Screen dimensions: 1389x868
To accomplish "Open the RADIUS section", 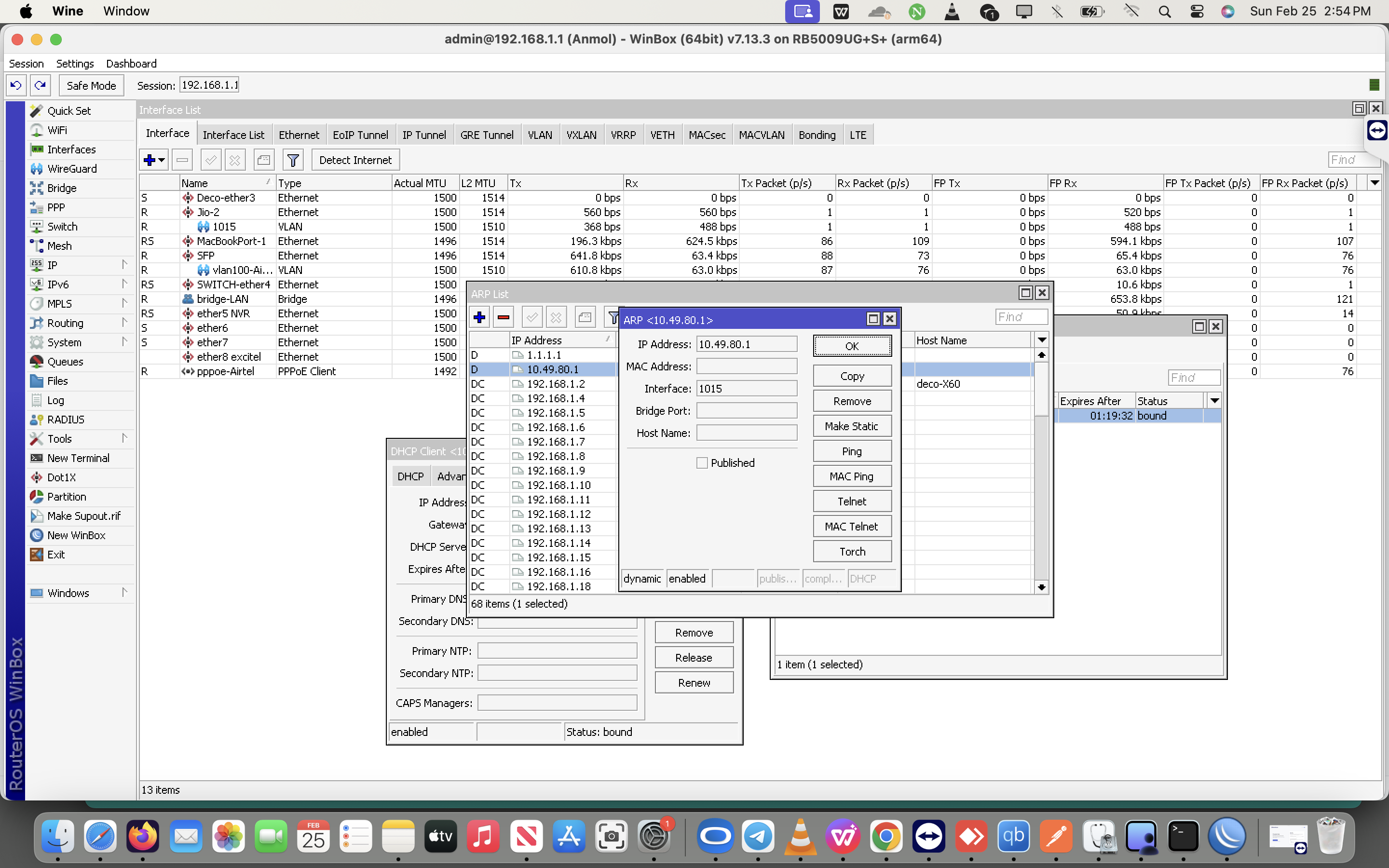I will point(66,420).
